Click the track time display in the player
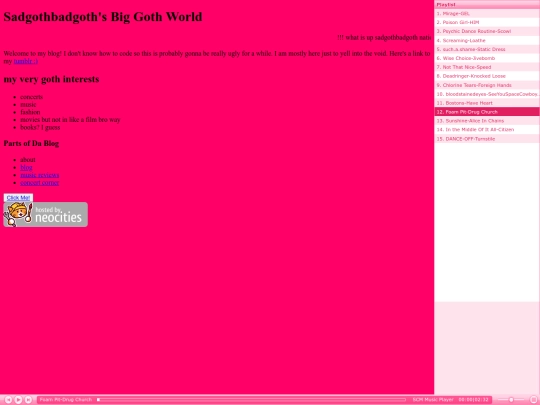 pos(474,399)
